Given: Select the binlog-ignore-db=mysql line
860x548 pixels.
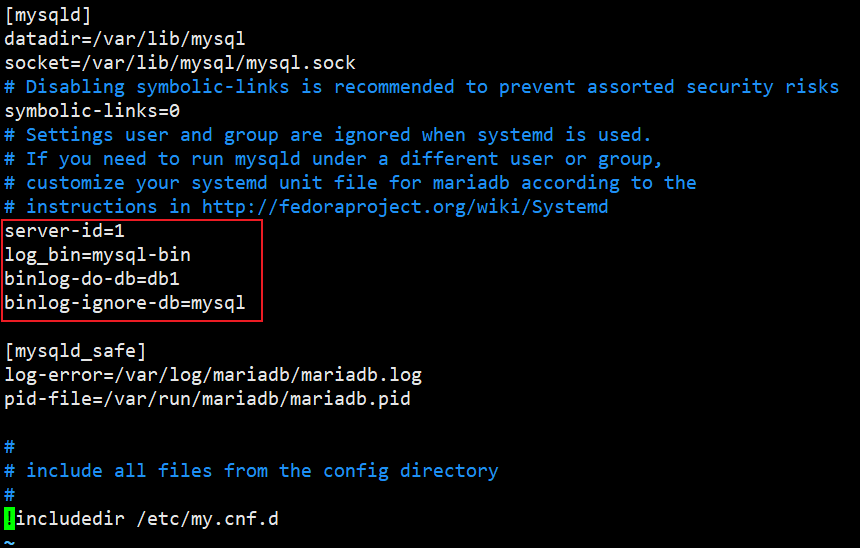Looking at the screenshot, I should 124,303.
